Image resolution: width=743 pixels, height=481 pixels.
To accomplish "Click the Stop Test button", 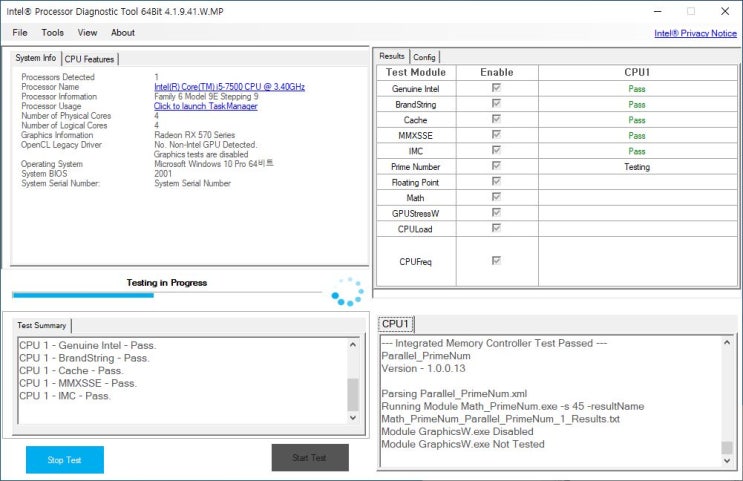I will 64,460.
